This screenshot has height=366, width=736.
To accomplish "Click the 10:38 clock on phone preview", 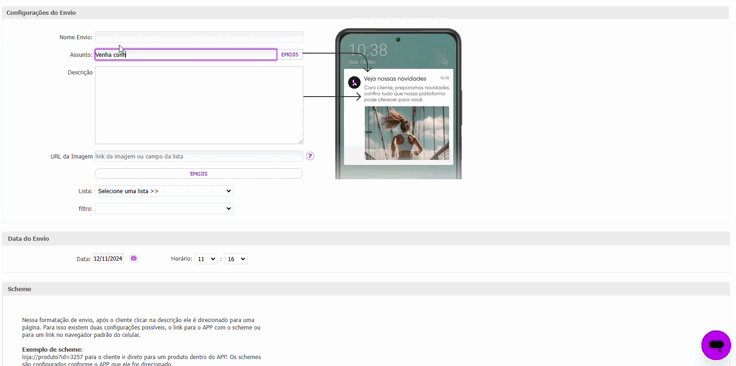I will point(368,50).
